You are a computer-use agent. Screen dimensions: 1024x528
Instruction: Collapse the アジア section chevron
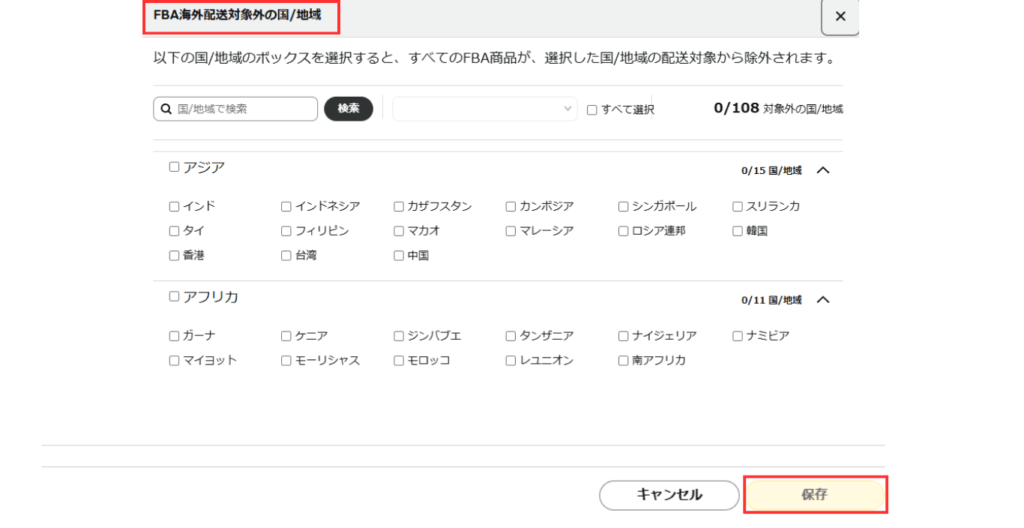click(823, 170)
